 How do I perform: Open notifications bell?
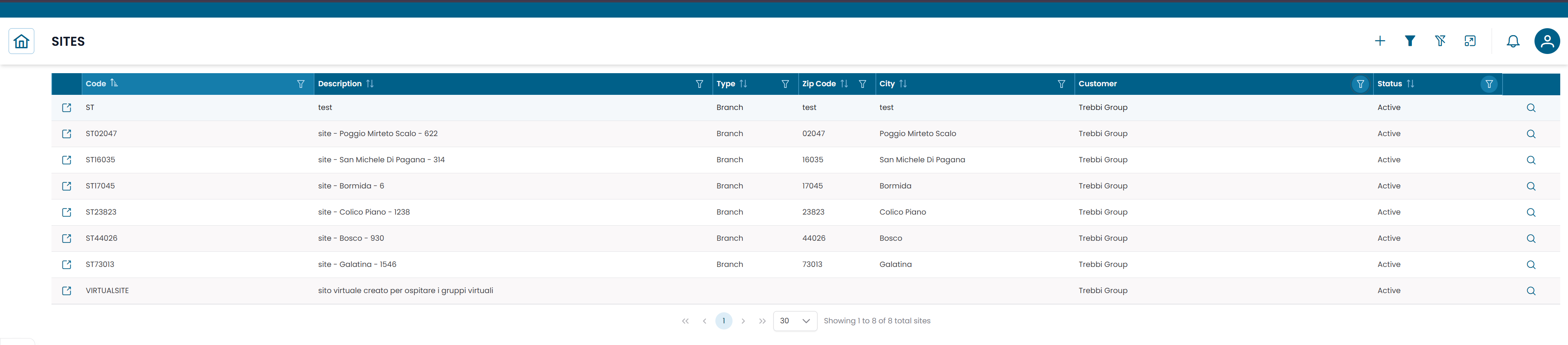point(1512,41)
